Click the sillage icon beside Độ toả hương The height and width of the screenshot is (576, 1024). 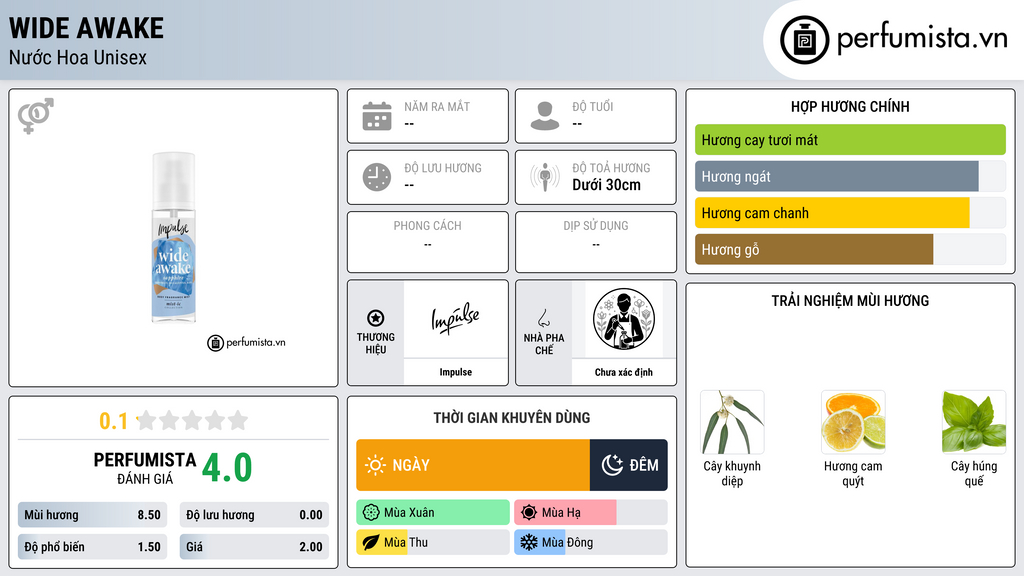click(x=545, y=177)
